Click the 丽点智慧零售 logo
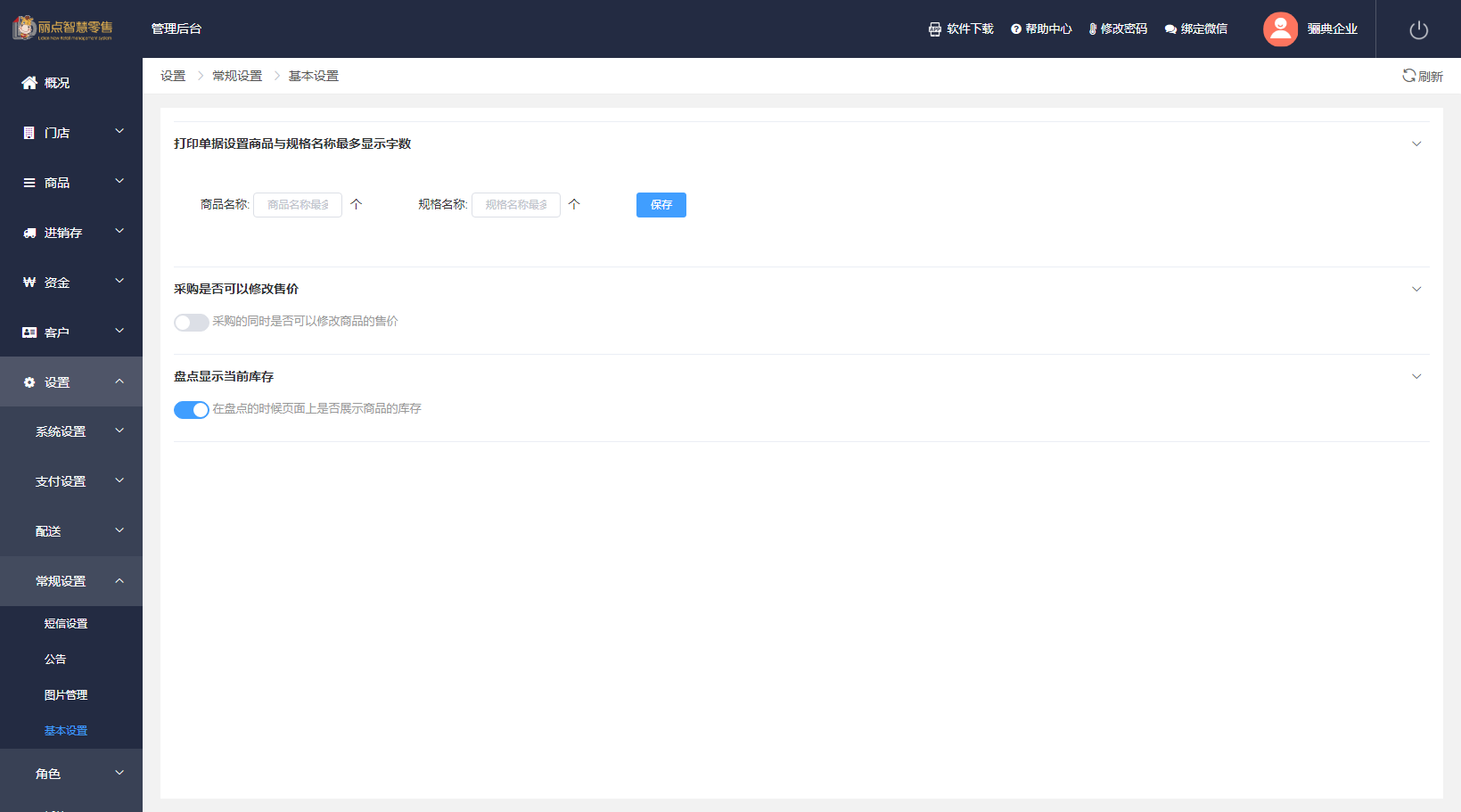The width and height of the screenshot is (1461, 812). click(62, 29)
